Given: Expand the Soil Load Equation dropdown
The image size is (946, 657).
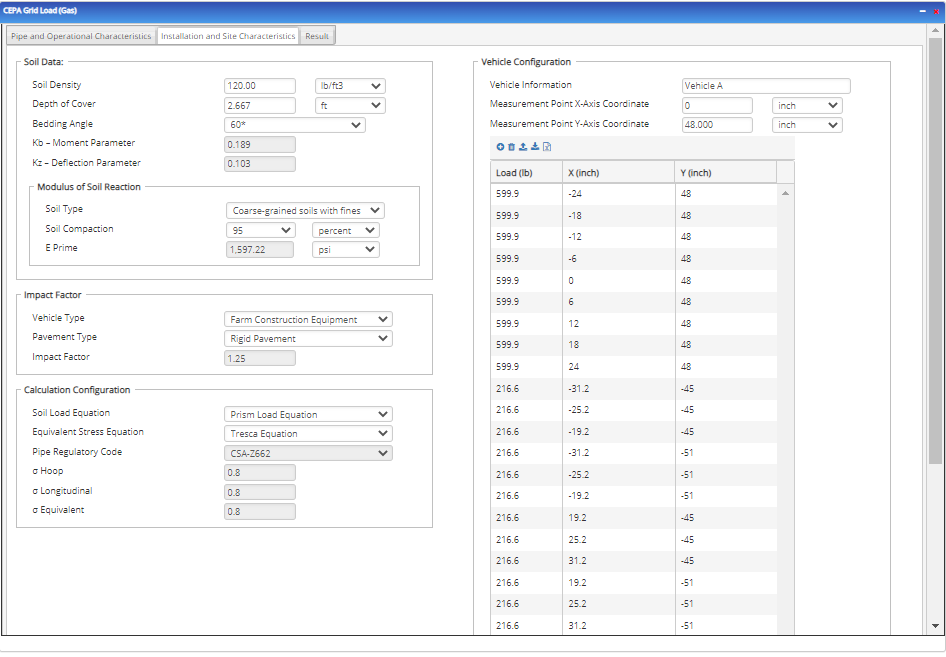Looking at the screenshot, I should click(x=308, y=413).
